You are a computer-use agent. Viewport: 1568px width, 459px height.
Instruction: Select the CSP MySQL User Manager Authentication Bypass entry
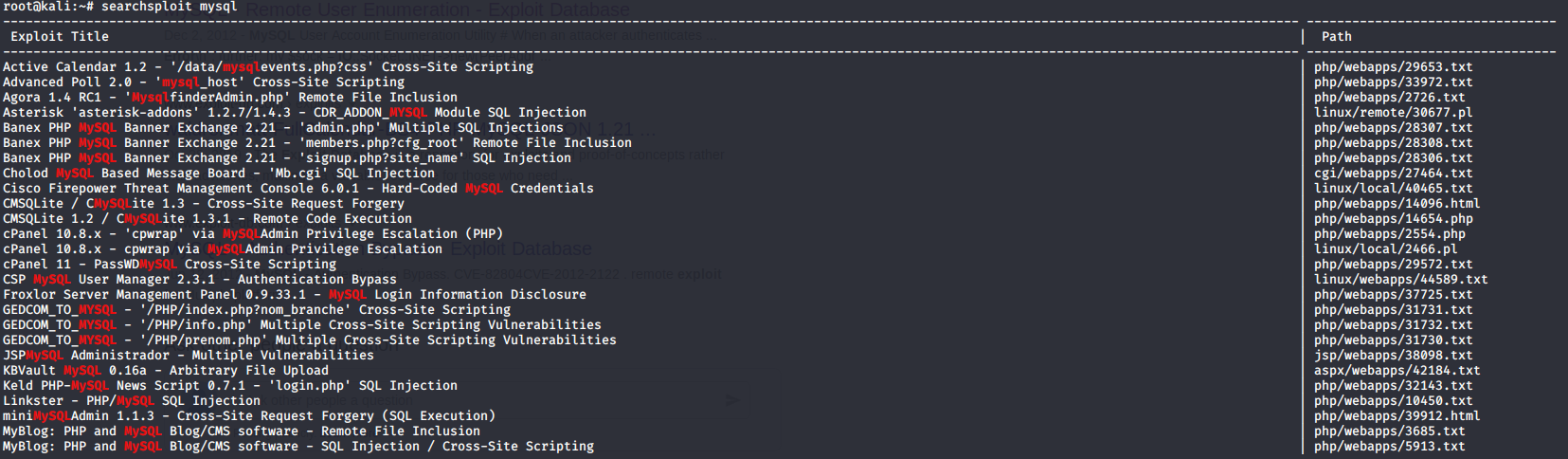coord(200,280)
